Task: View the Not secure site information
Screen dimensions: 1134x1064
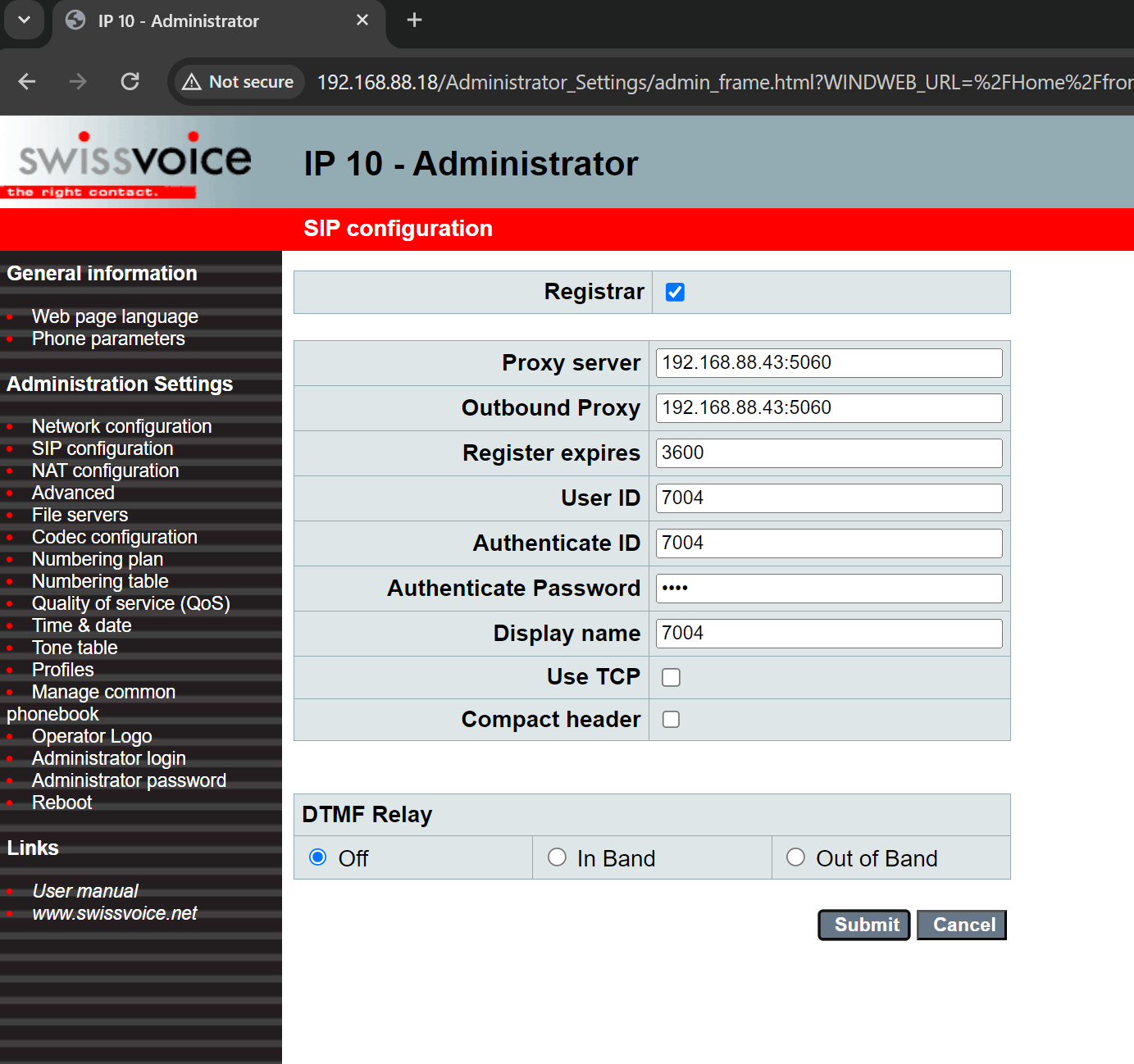Action: pyautogui.click(x=239, y=82)
